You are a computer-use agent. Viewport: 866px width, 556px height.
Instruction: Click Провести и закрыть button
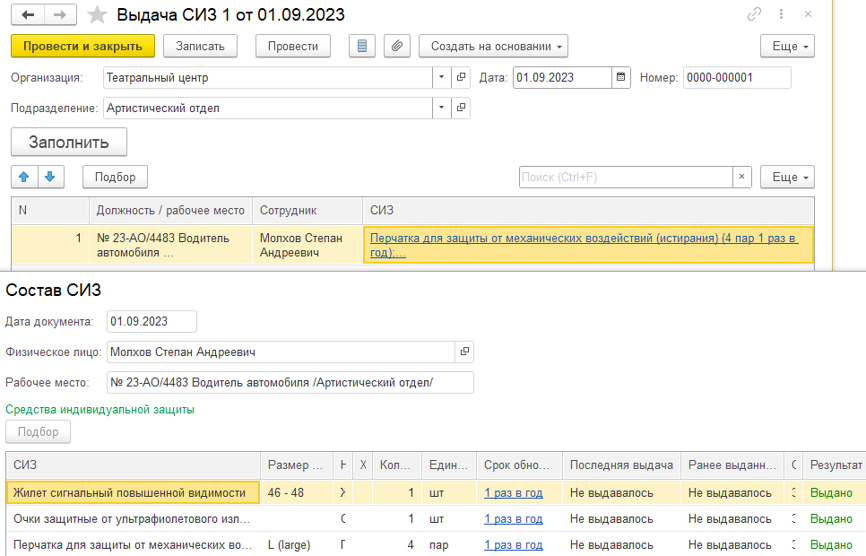click(x=83, y=46)
